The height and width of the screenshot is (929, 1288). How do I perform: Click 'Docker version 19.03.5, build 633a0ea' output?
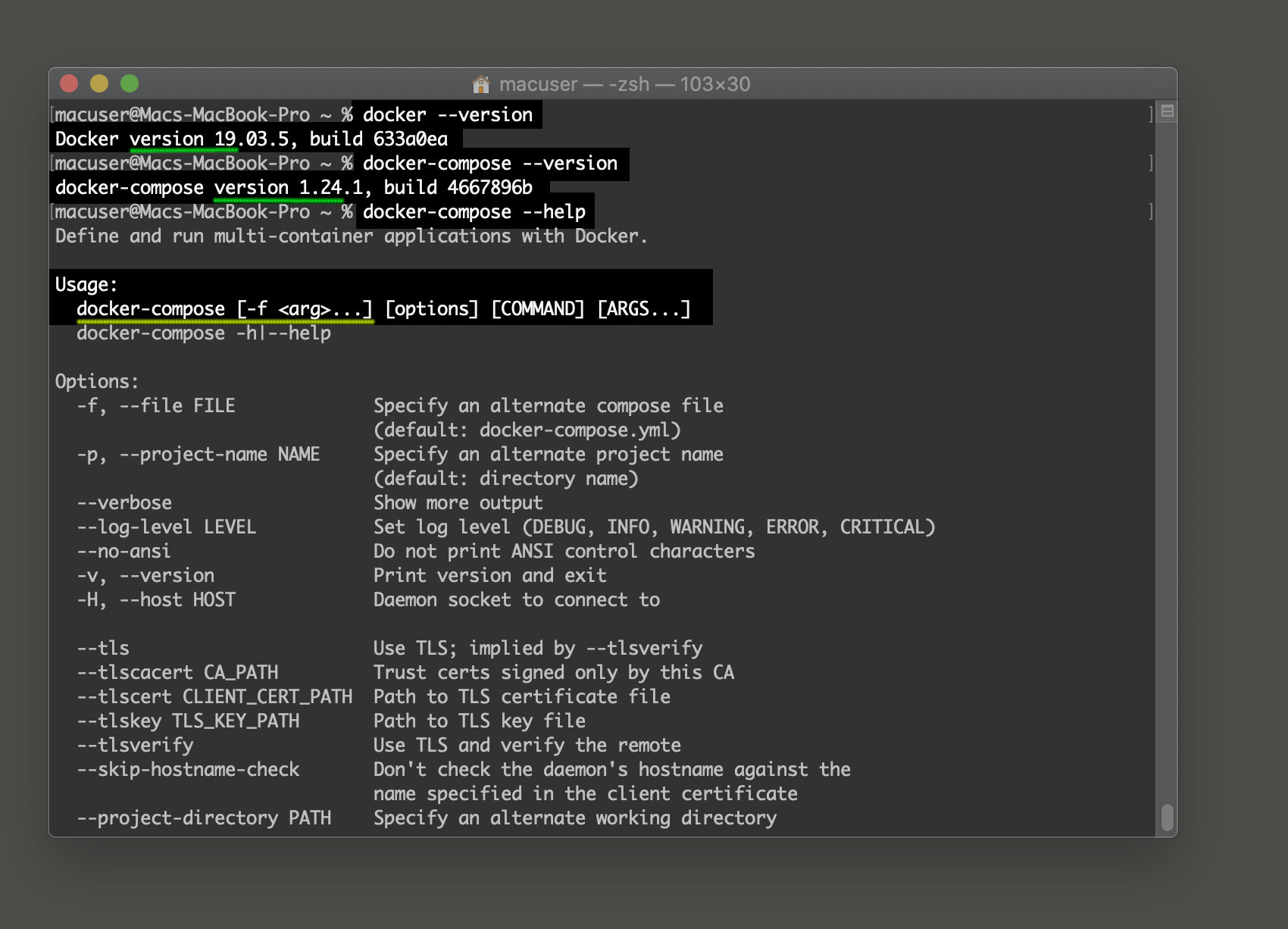point(252,139)
